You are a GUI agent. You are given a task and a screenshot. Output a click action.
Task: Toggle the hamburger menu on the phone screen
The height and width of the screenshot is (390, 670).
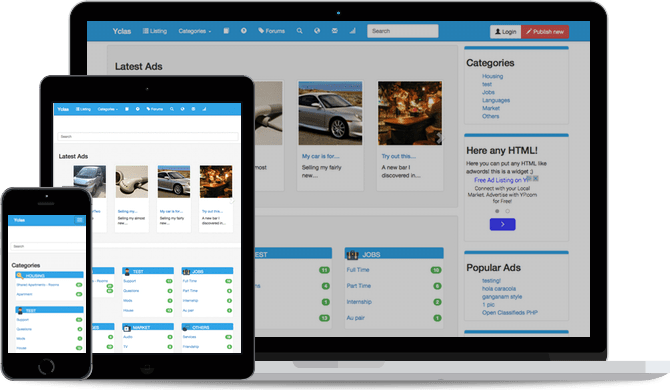point(79,220)
